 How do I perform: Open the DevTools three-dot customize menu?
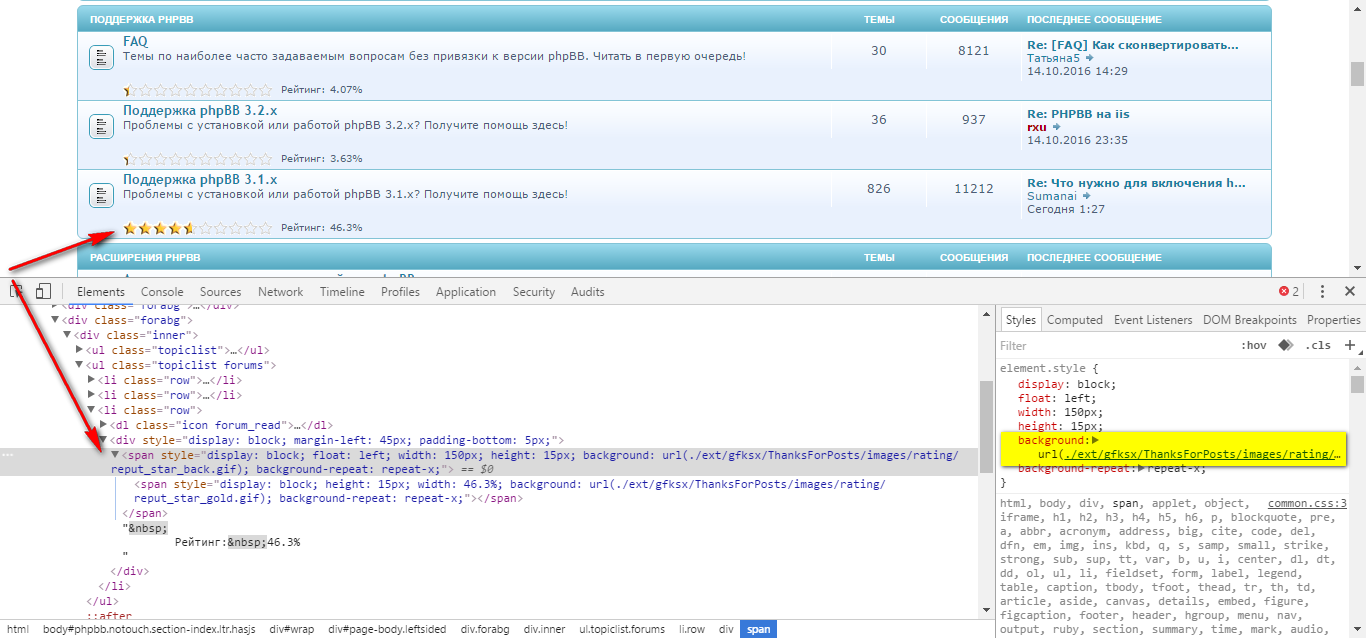1322,291
